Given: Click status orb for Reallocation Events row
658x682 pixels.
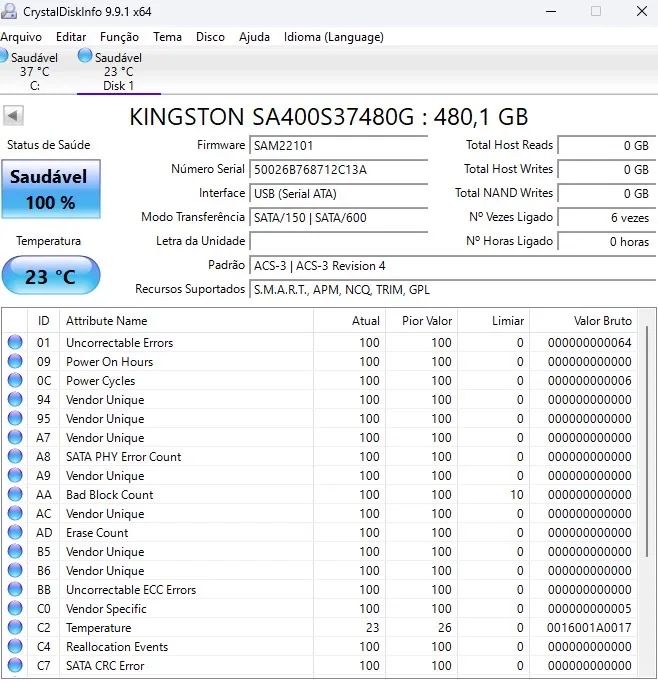Looking at the screenshot, I should coord(15,646).
